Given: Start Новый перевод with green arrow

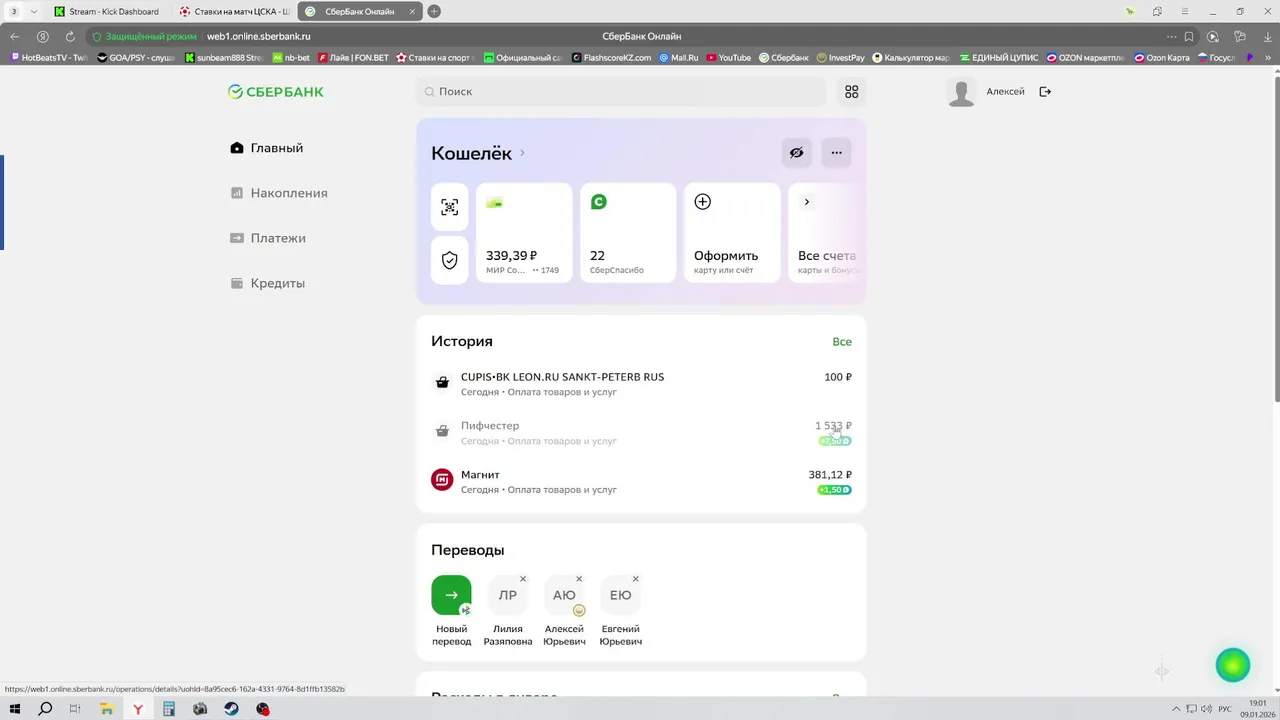Looking at the screenshot, I should point(451,595).
